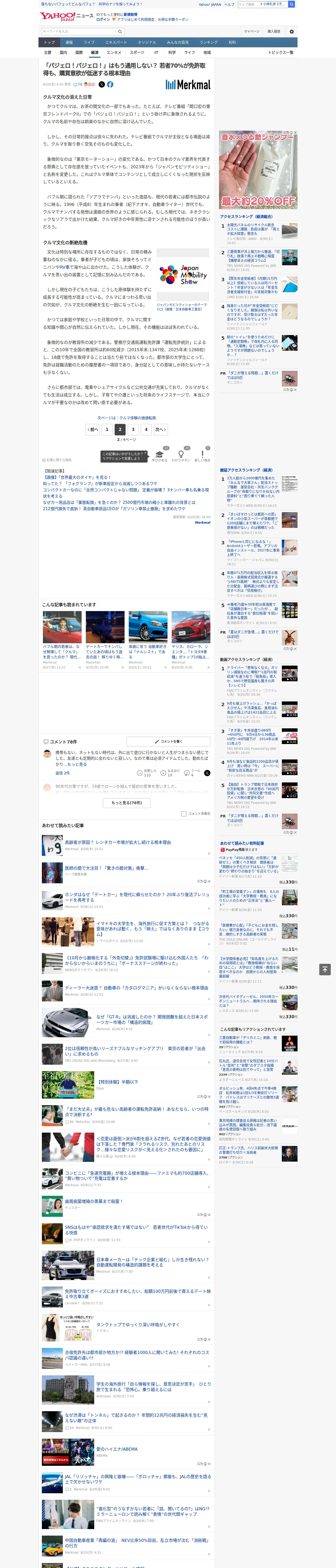The image size is (336, 1568).
Task: Select page 1 in pagination
Action: click(x=107, y=429)
